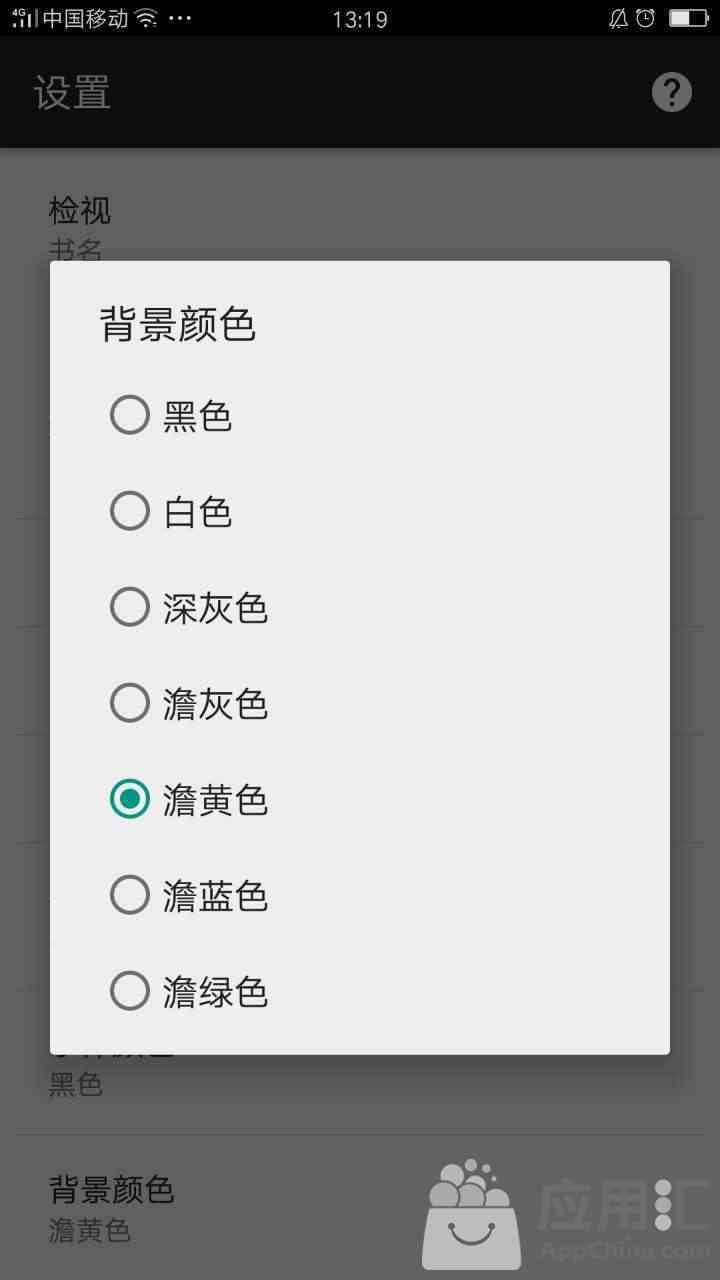Select the 白色 radio button
720x1280 pixels.
(130, 511)
